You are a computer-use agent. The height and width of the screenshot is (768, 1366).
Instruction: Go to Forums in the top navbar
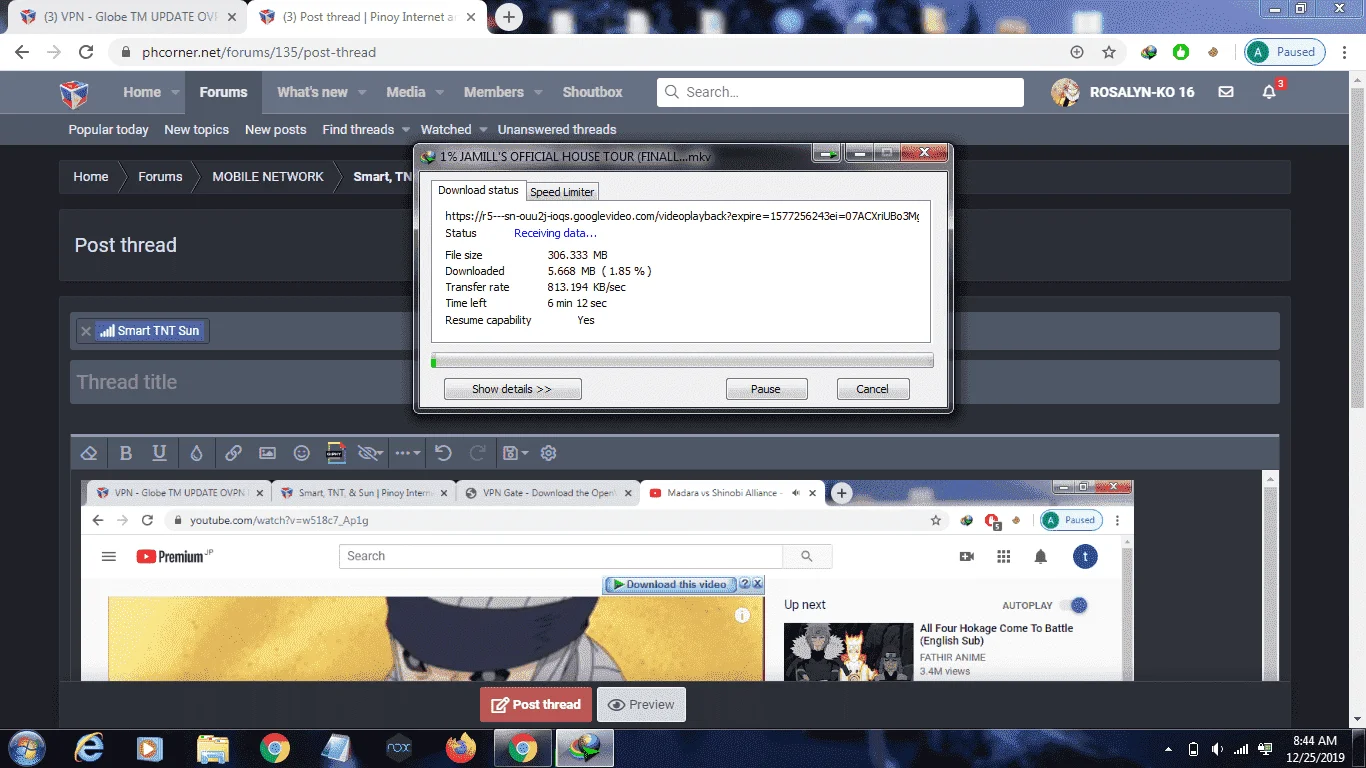coord(223,92)
